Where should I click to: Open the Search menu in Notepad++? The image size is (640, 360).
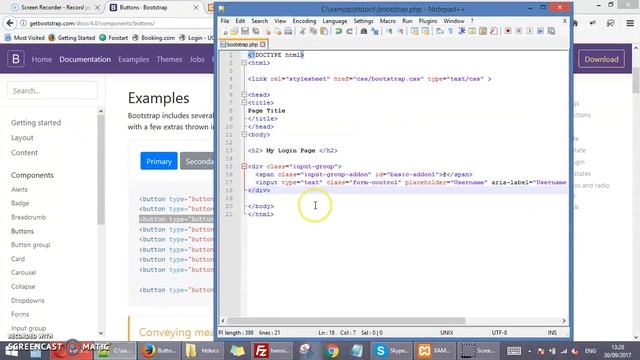tap(260, 21)
